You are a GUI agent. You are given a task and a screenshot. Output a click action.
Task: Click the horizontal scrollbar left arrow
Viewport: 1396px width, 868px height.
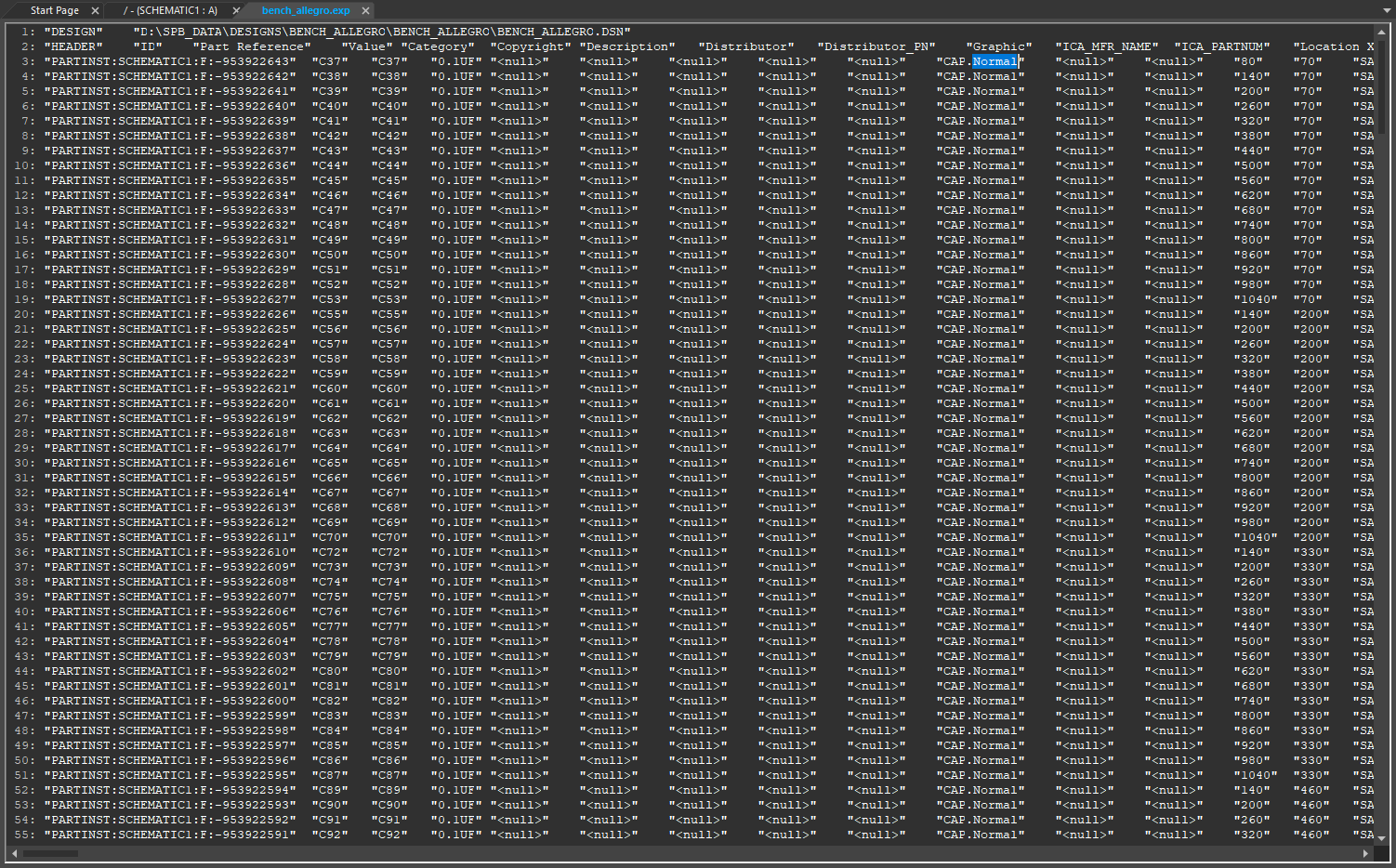(13, 852)
